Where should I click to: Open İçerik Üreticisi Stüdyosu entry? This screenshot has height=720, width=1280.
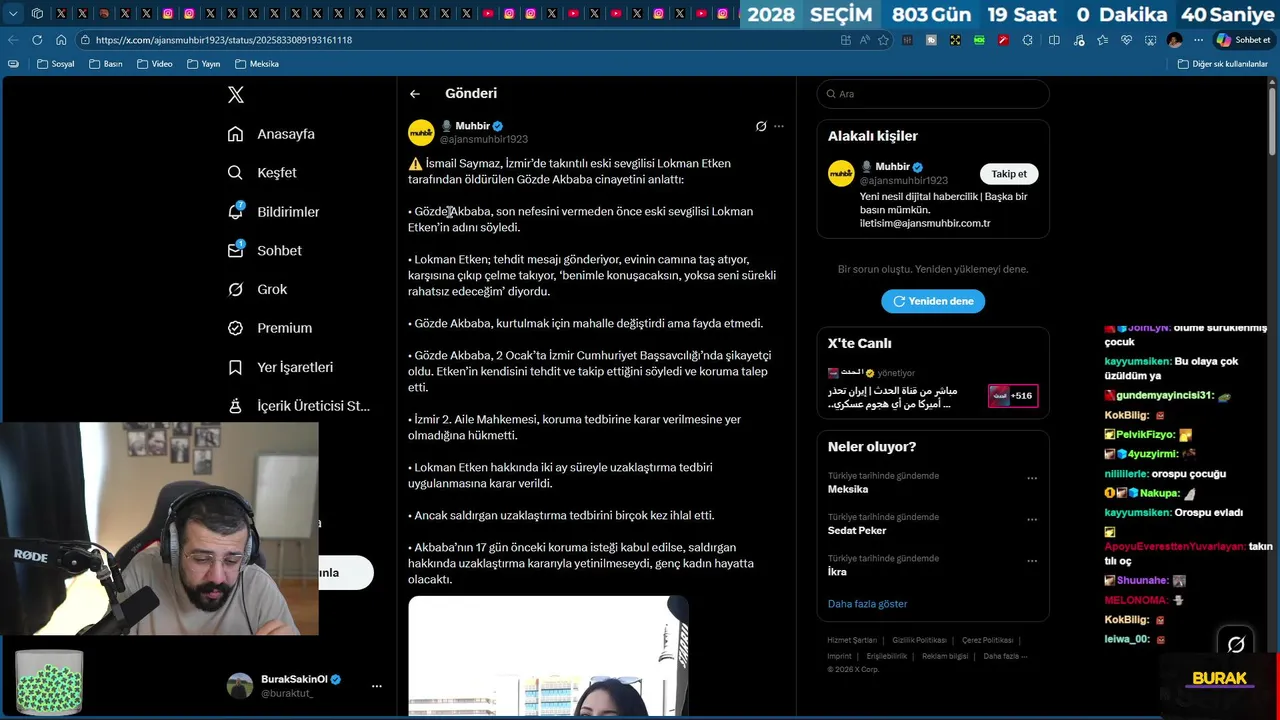299,406
